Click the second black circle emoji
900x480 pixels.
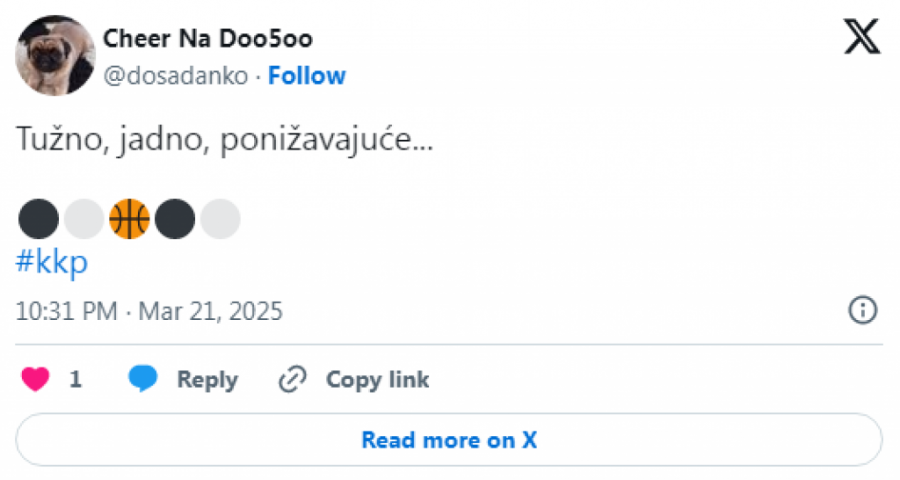coord(175,219)
